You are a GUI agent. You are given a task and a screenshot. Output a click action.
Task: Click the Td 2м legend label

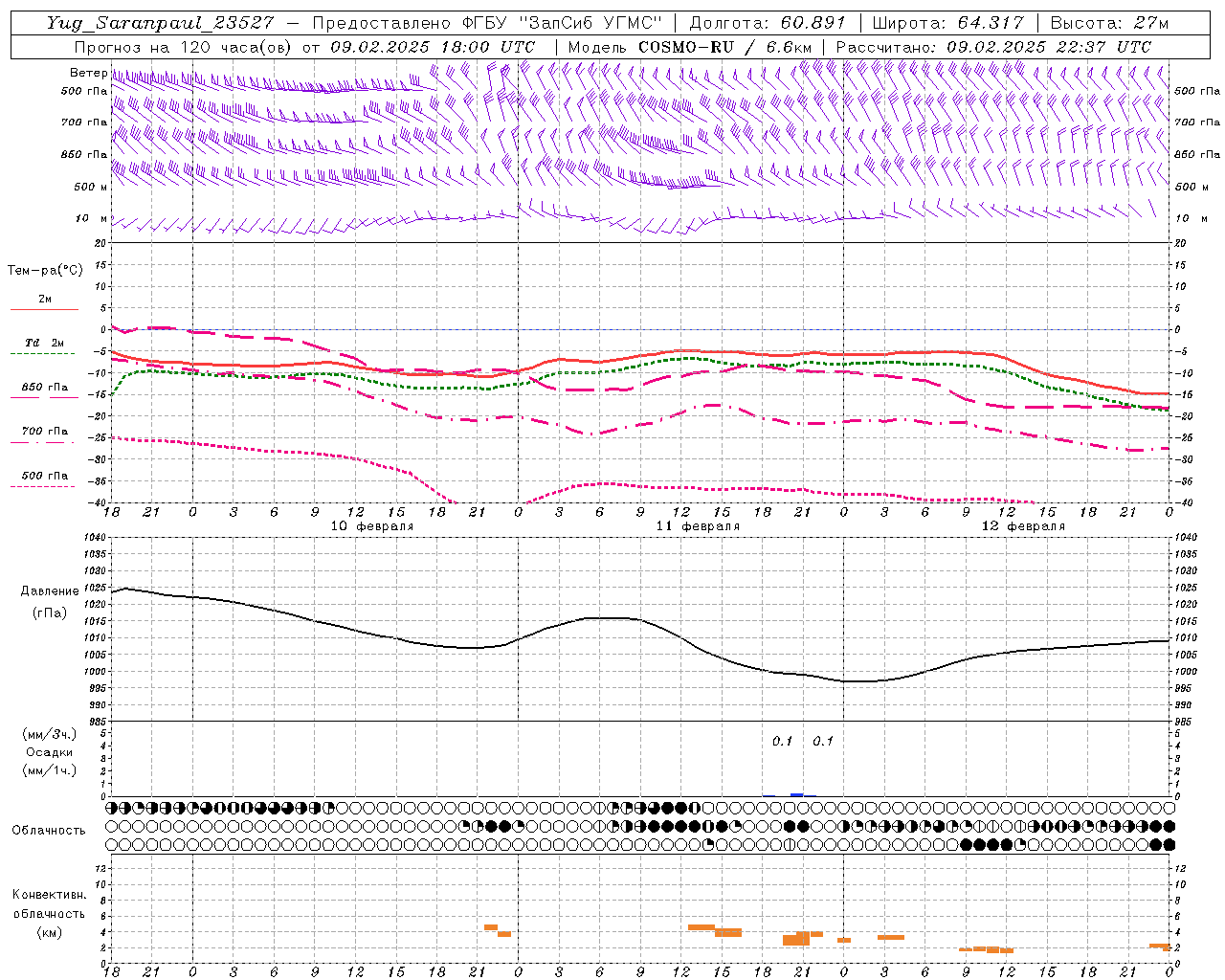point(45,343)
